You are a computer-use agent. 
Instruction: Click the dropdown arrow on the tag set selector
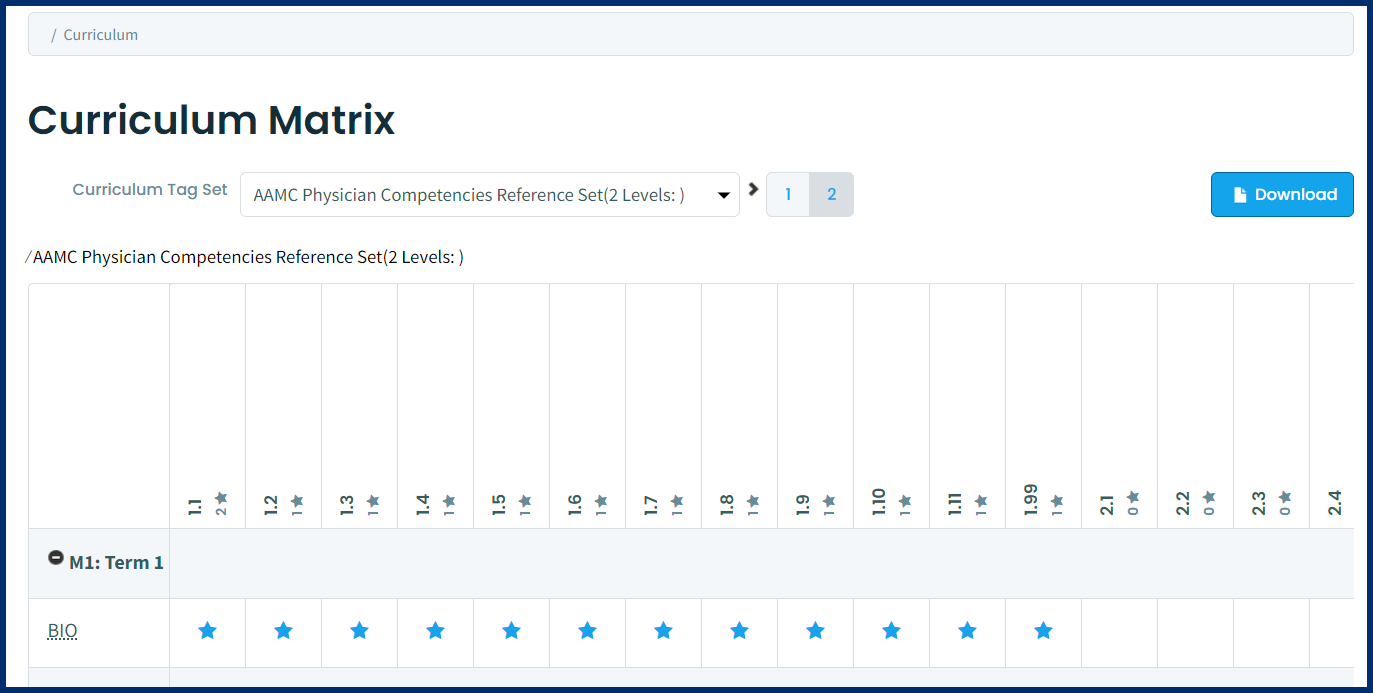(723, 194)
